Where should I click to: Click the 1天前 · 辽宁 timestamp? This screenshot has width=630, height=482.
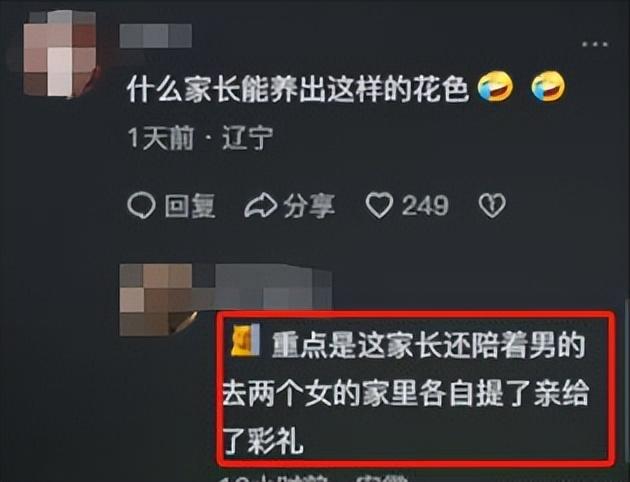click(x=200, y=138)
